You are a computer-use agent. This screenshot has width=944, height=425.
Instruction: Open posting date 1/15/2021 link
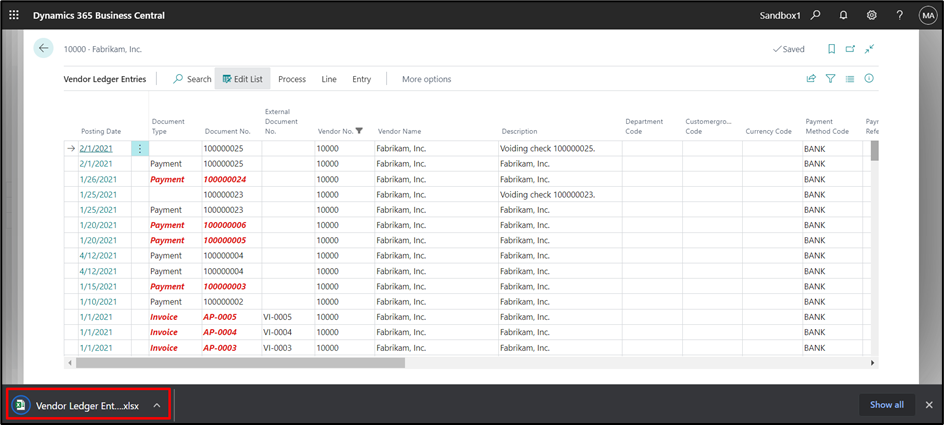(x=98, y=286)
